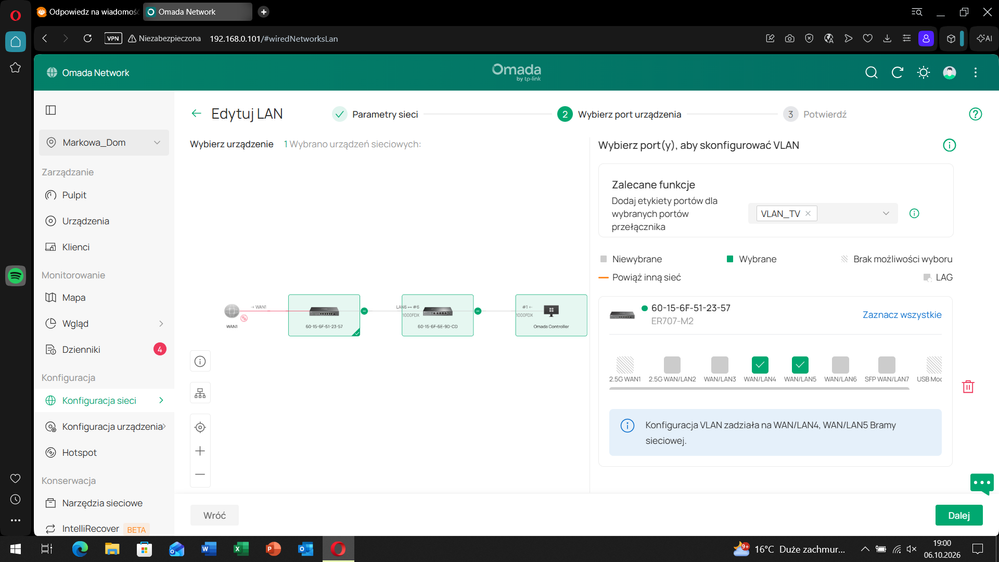Expand Konfiguracja sieci chevron
Screen dimensions: 999x562
pos(161,400)
